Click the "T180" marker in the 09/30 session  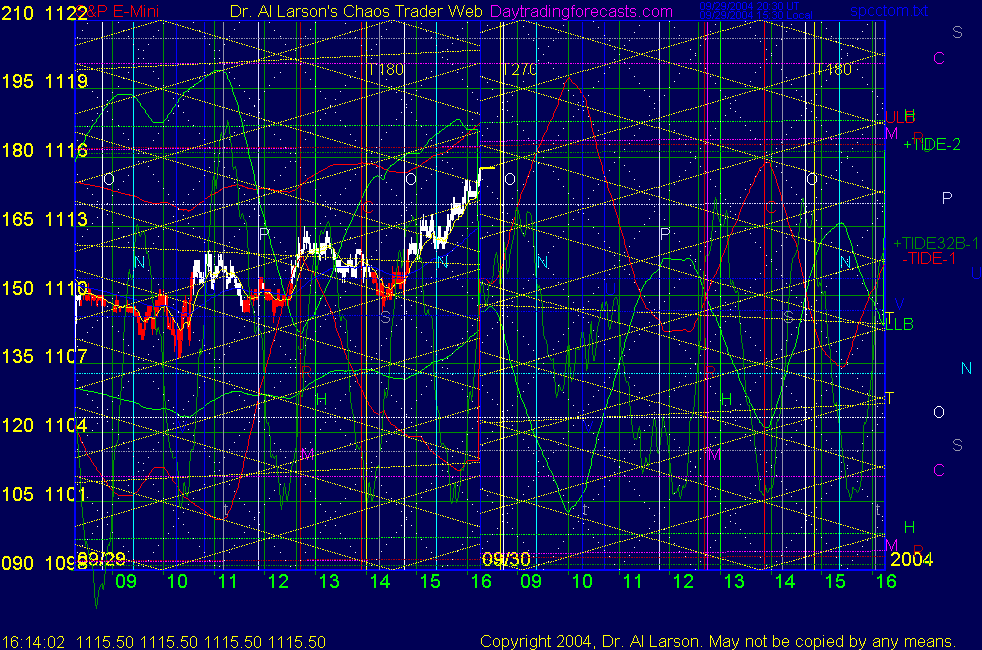coord(834,70)
